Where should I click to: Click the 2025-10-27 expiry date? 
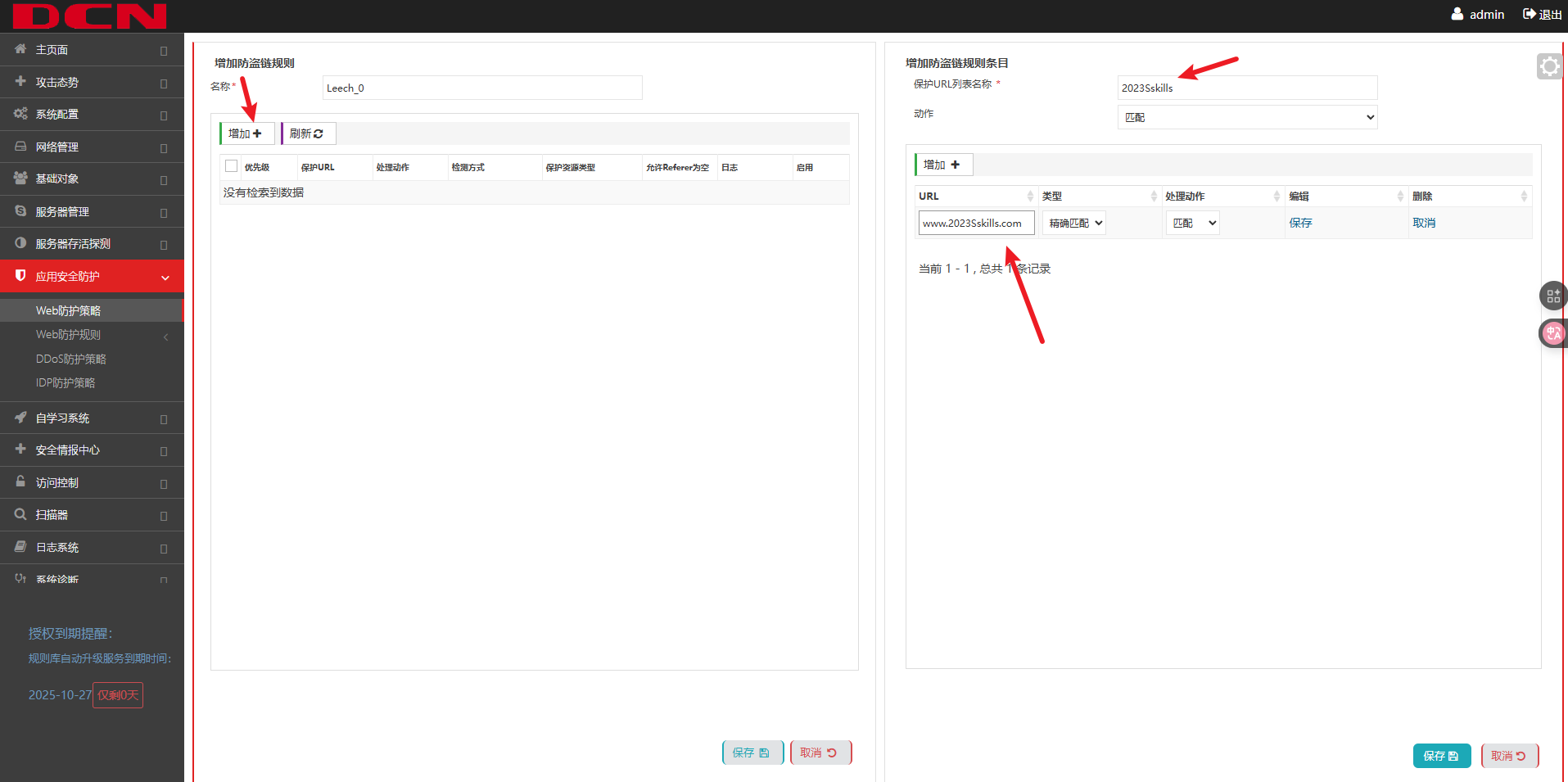click(x=60, y=695)
